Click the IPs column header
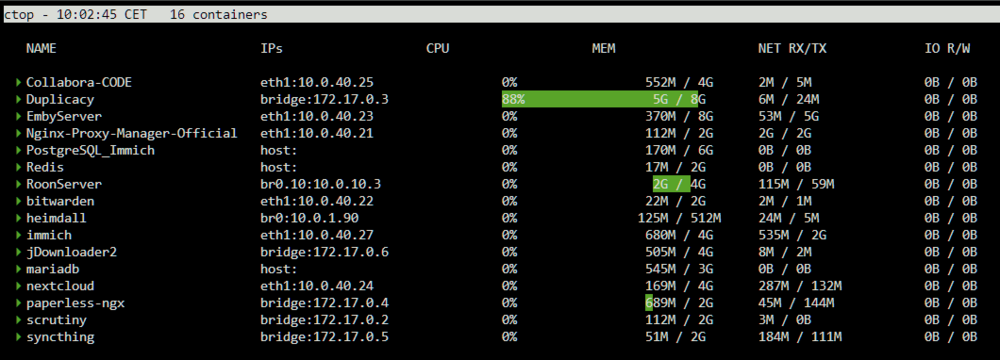The height and width of the screenshot is (360, 1000). tap(272, 49)
